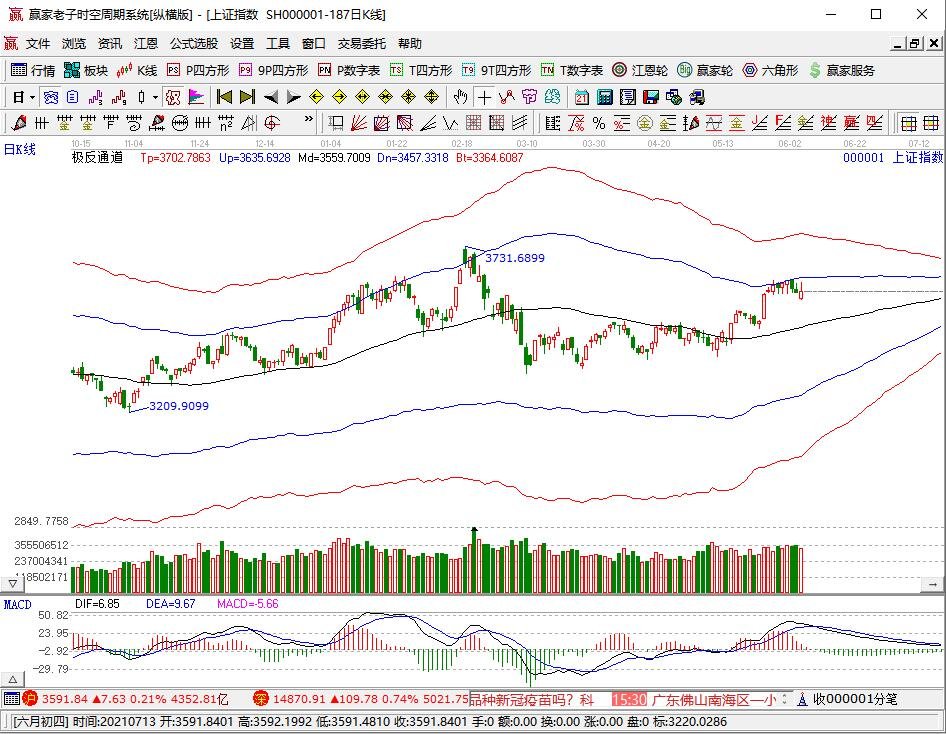
Task: Expand hidden toolbar items with double chevron
Action: (309, 119)
